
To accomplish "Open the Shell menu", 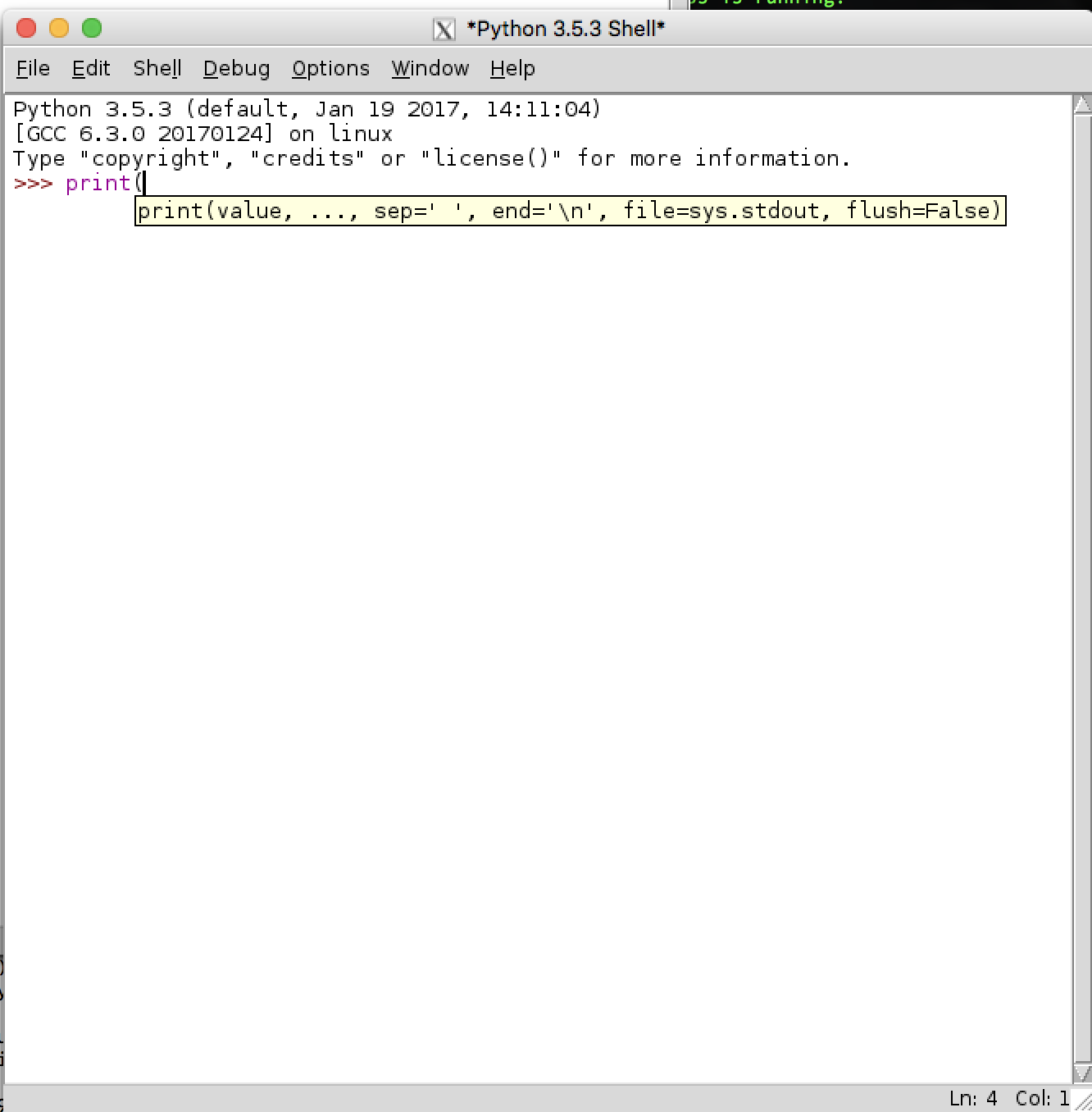I will (157, 68).
